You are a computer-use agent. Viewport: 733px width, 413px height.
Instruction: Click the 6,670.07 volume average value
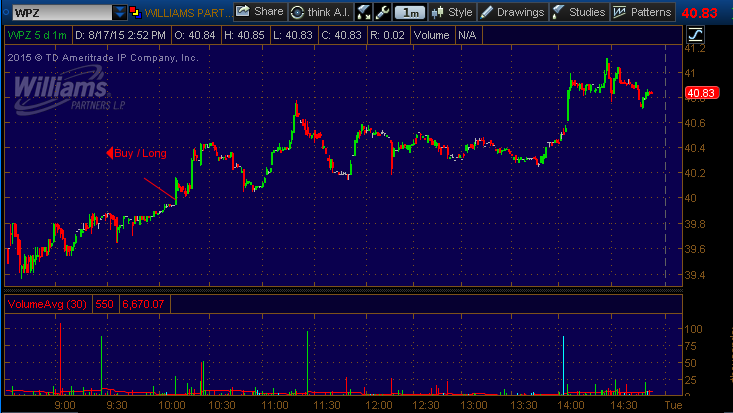[144, 304]
